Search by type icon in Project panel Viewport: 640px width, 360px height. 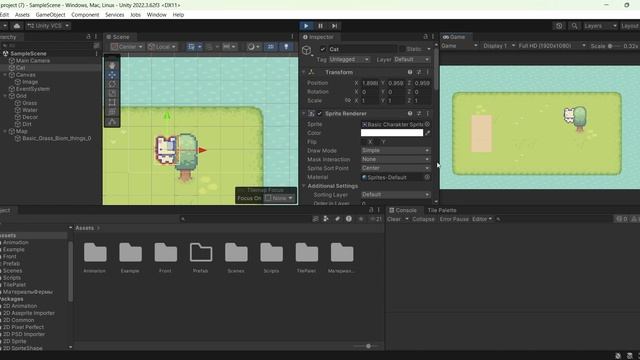pos(325,219)
